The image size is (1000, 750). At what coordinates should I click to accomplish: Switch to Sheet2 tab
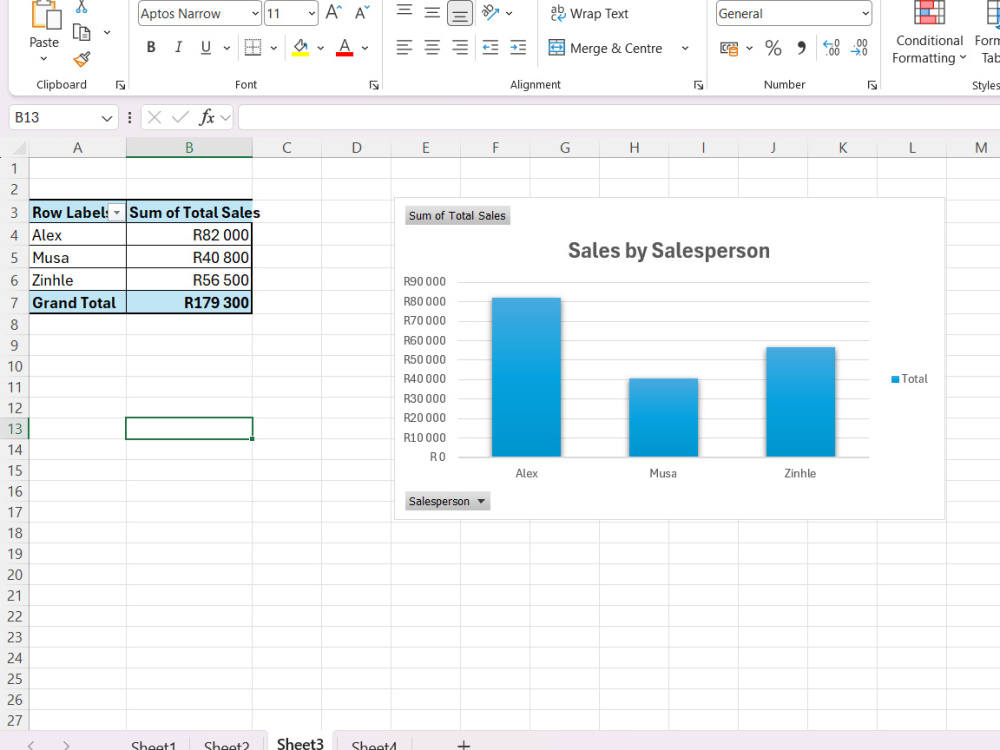[x=226, y=744]
